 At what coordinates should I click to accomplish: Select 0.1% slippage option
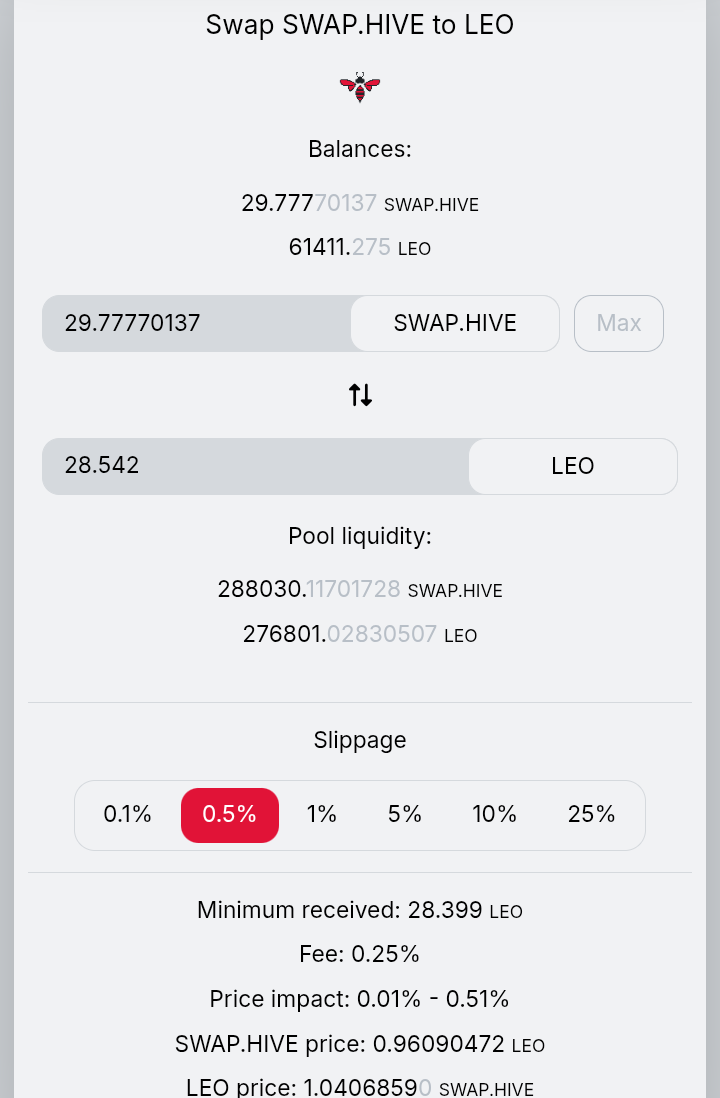click(127, 814)
